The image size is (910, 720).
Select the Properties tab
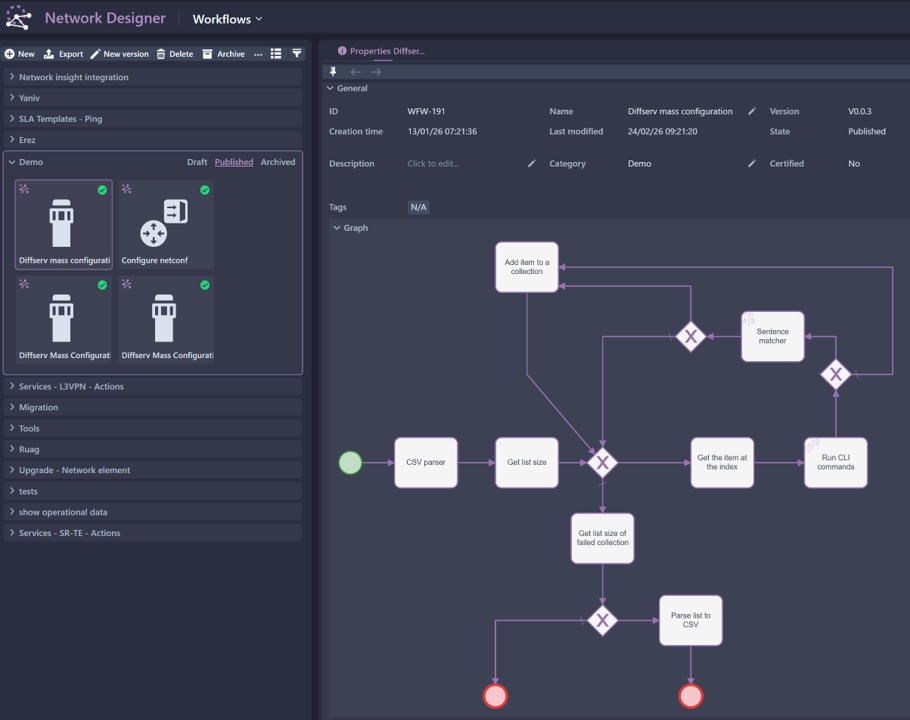[381, 51]
